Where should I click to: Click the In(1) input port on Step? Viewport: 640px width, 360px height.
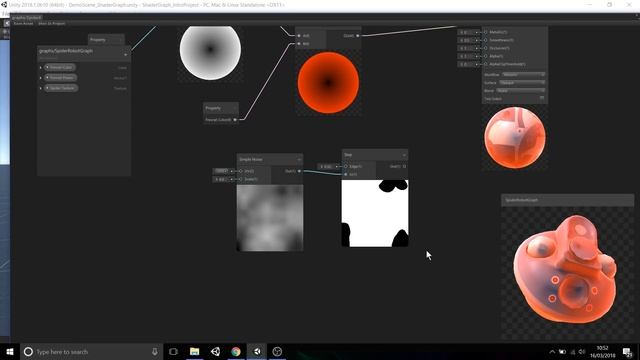coord(346,174)
